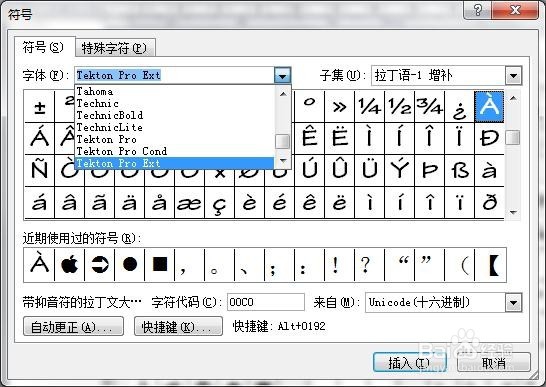Select the Ê character in grid
Viewport: 546px width, 387px height.
coord(310,139)
